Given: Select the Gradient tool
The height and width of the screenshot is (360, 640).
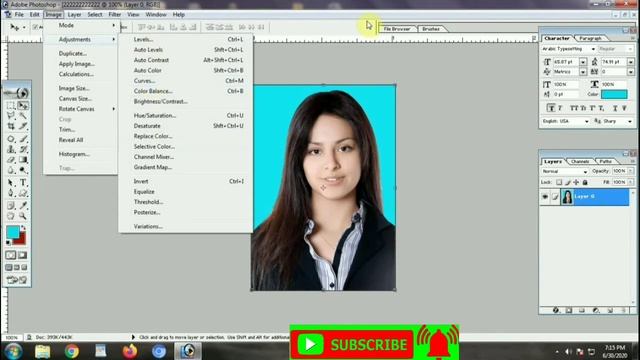Looking at the screenshot, I should point(23,160).
